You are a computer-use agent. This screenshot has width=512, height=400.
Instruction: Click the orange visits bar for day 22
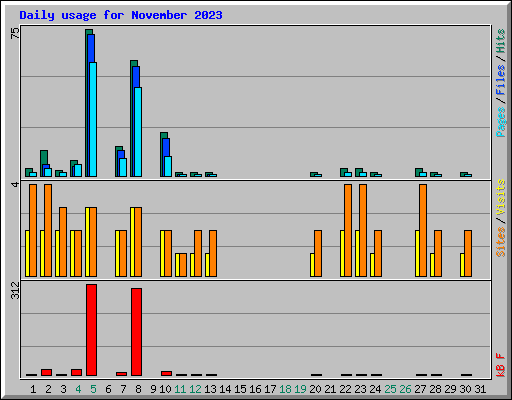[x=348, y=230]
